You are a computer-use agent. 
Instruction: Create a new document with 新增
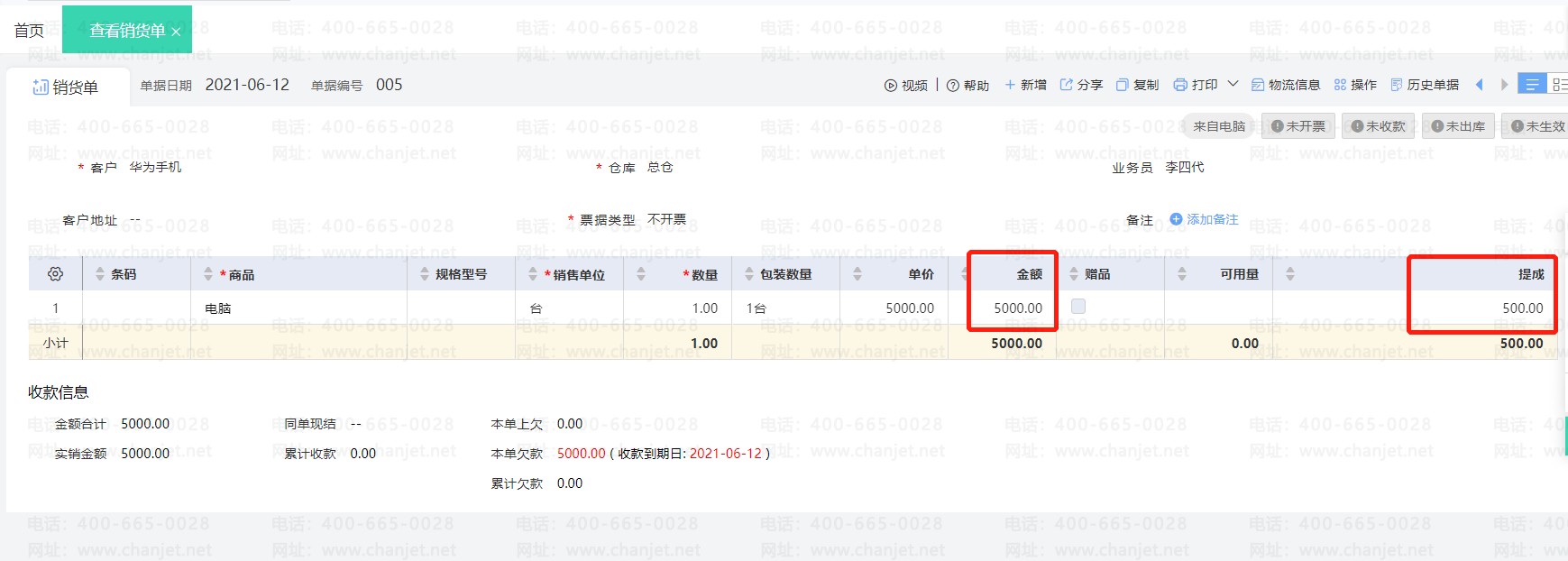pos(1025,85)
